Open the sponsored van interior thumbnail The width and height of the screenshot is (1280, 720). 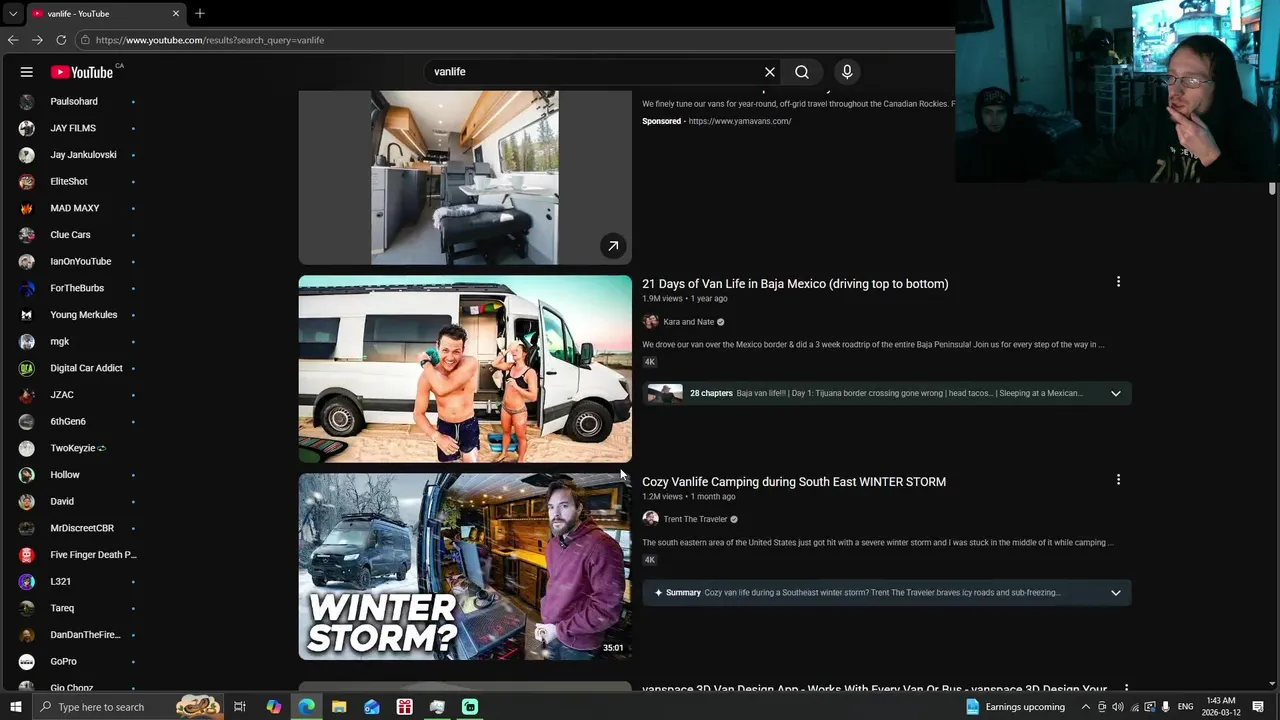pos(465,178)
